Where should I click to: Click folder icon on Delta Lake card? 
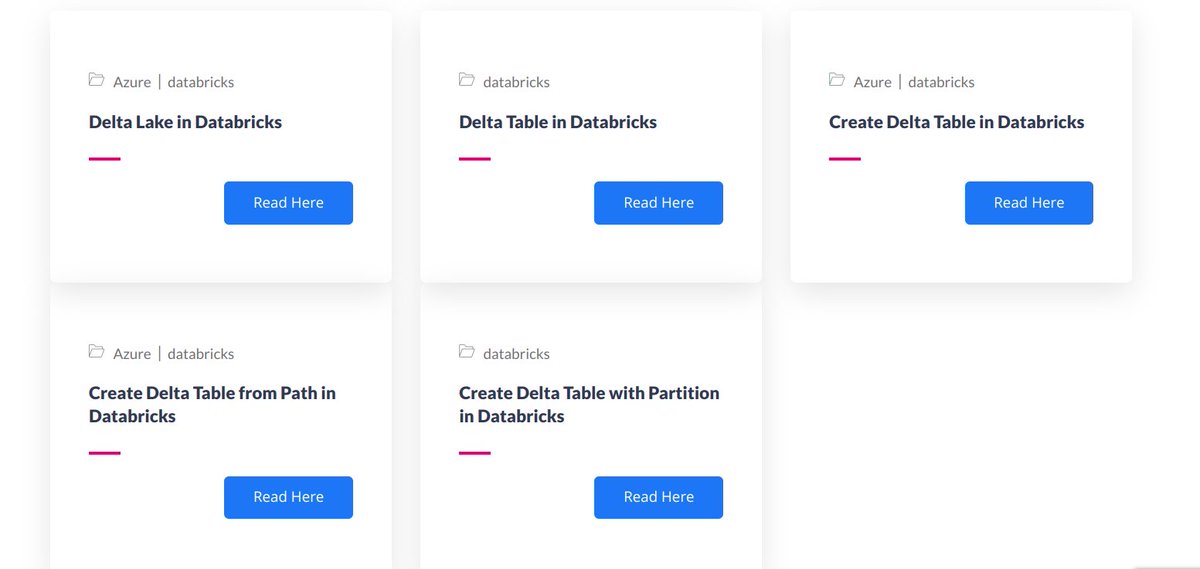click(x=96, y=80)
